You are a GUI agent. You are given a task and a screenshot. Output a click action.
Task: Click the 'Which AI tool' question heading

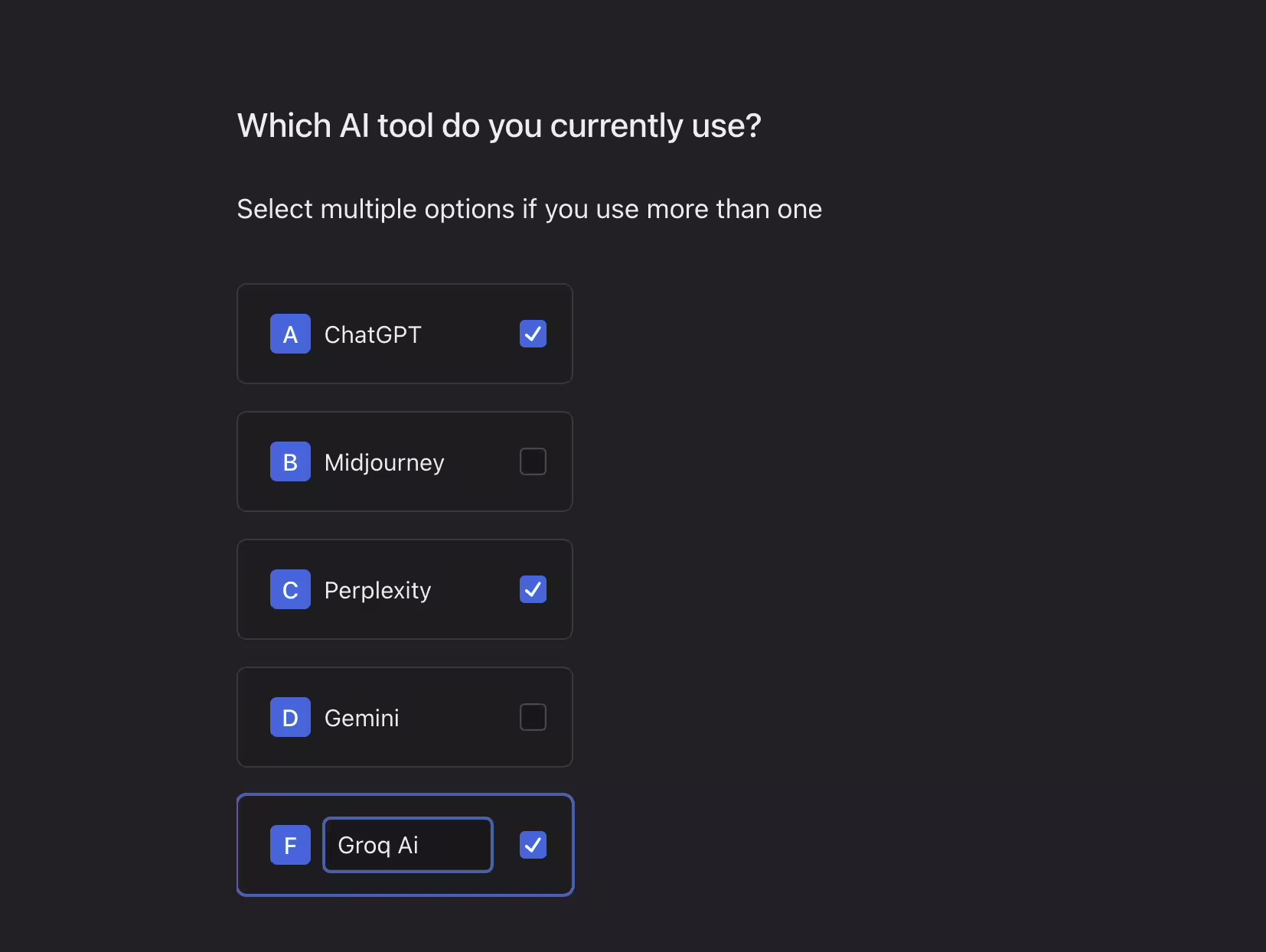coord(498,126)
